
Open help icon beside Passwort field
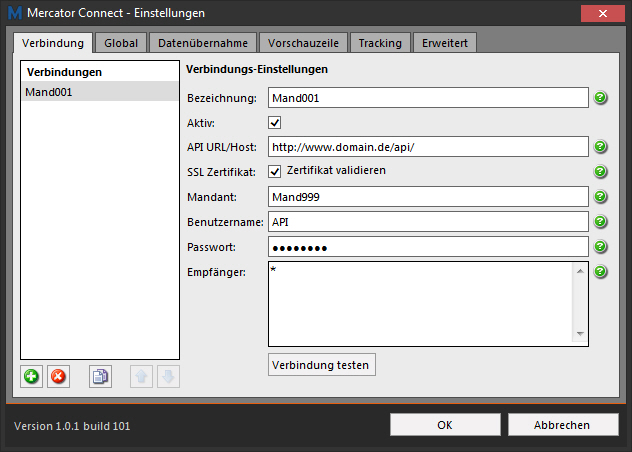click(x=600, y=246)
